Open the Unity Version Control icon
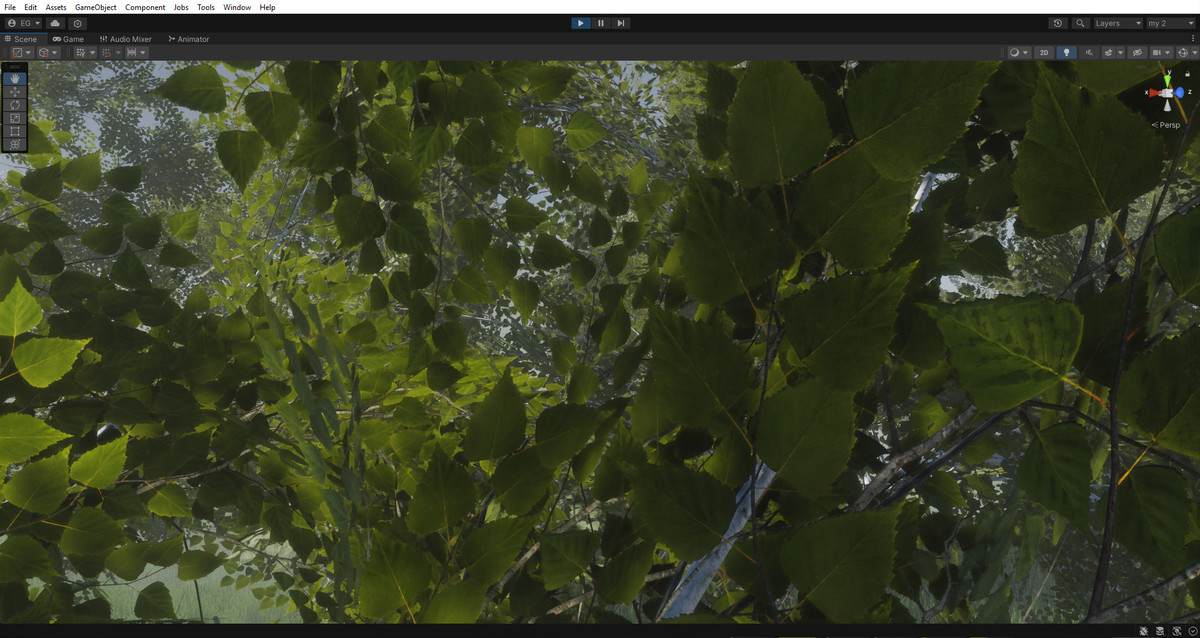Image resolution: width=1200 pixels, height=638 pixels. [78, 23]
